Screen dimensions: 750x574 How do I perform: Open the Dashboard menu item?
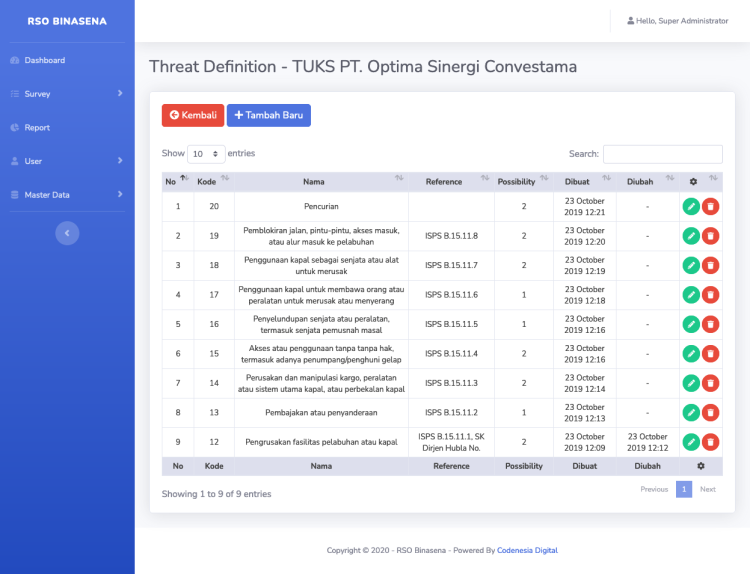(x=67, y=60)
